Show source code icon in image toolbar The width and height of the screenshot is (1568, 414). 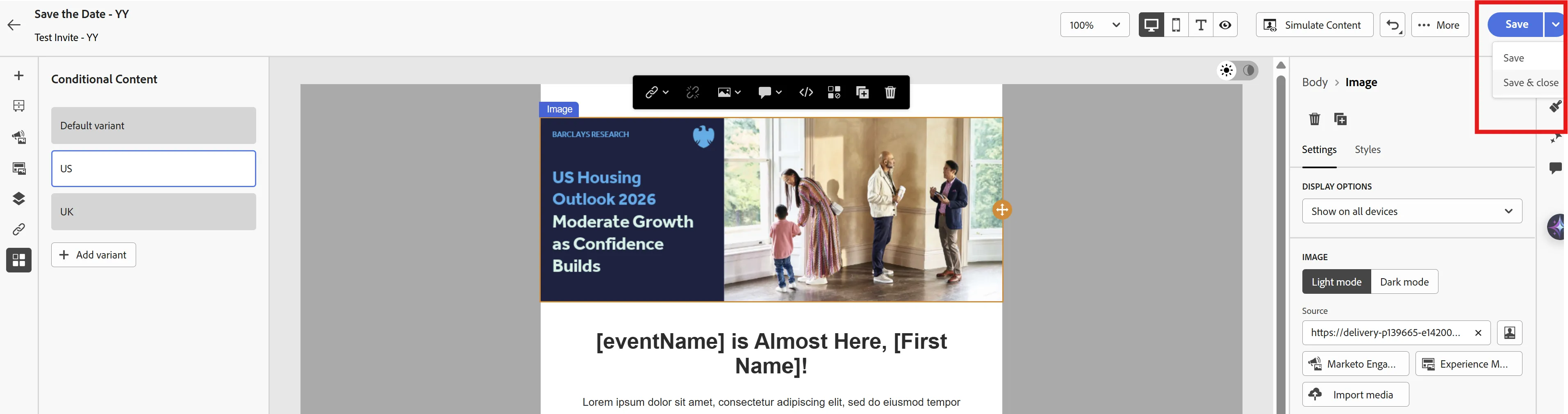806,93
